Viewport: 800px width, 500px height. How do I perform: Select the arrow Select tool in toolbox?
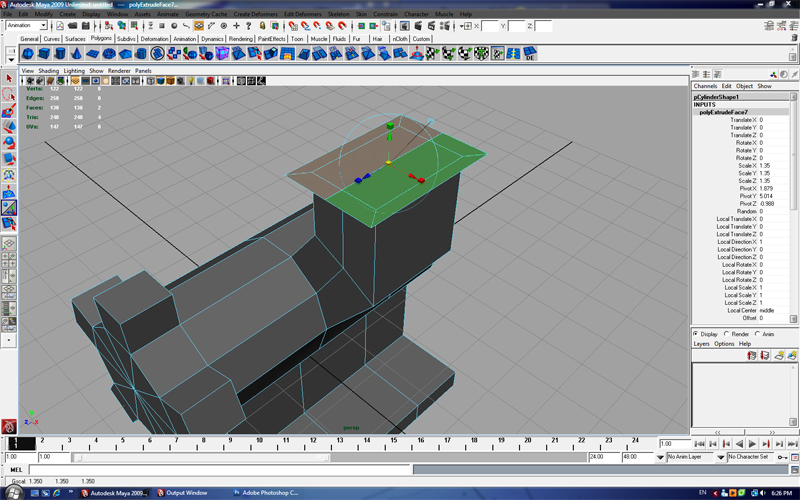(x=8, y=78)
